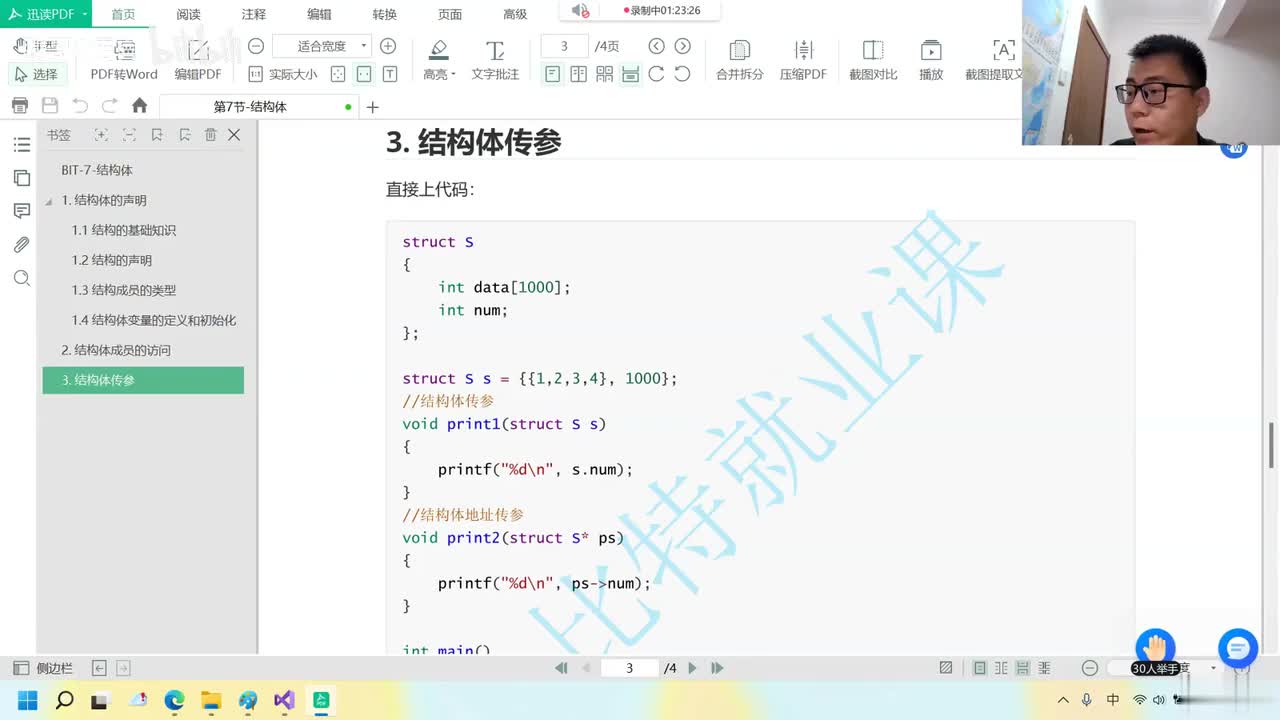The image size is (1280, 720).
Task: Redo the last action
Action: point(110,106)
